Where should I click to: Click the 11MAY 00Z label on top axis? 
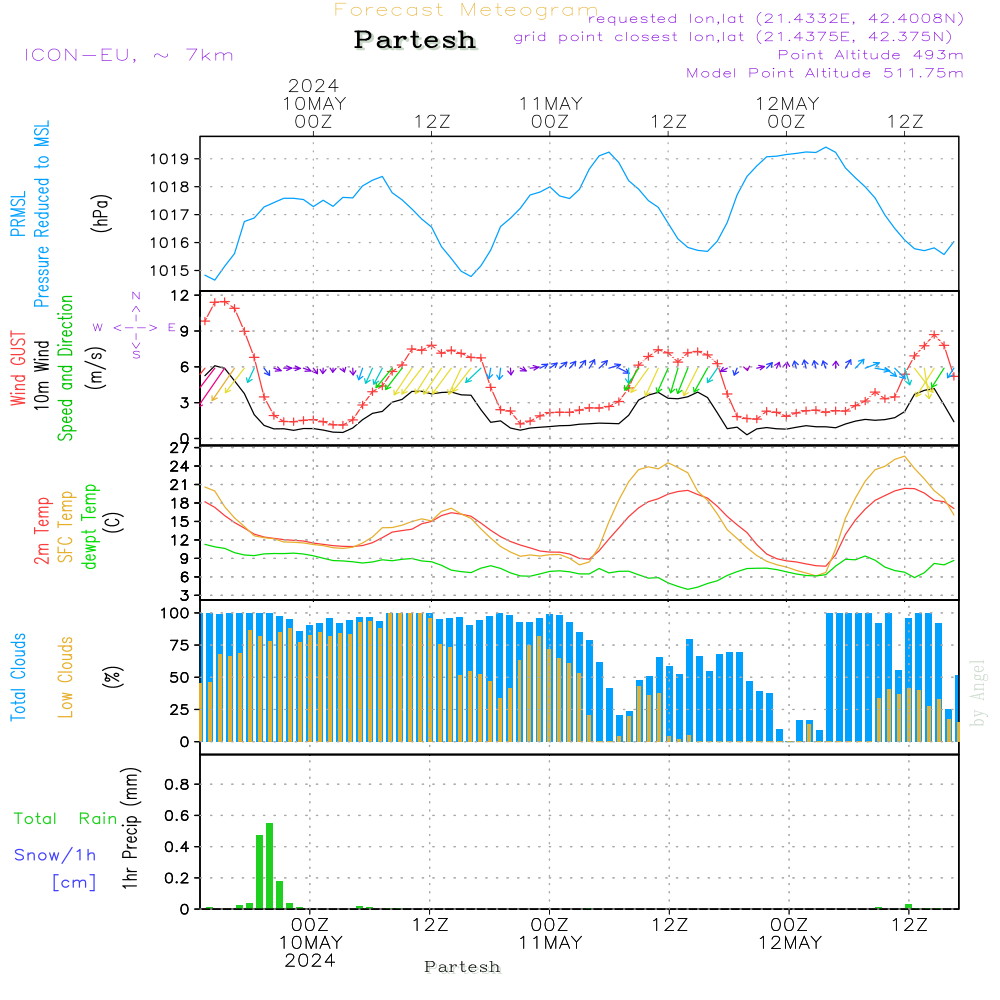[550, 112]
